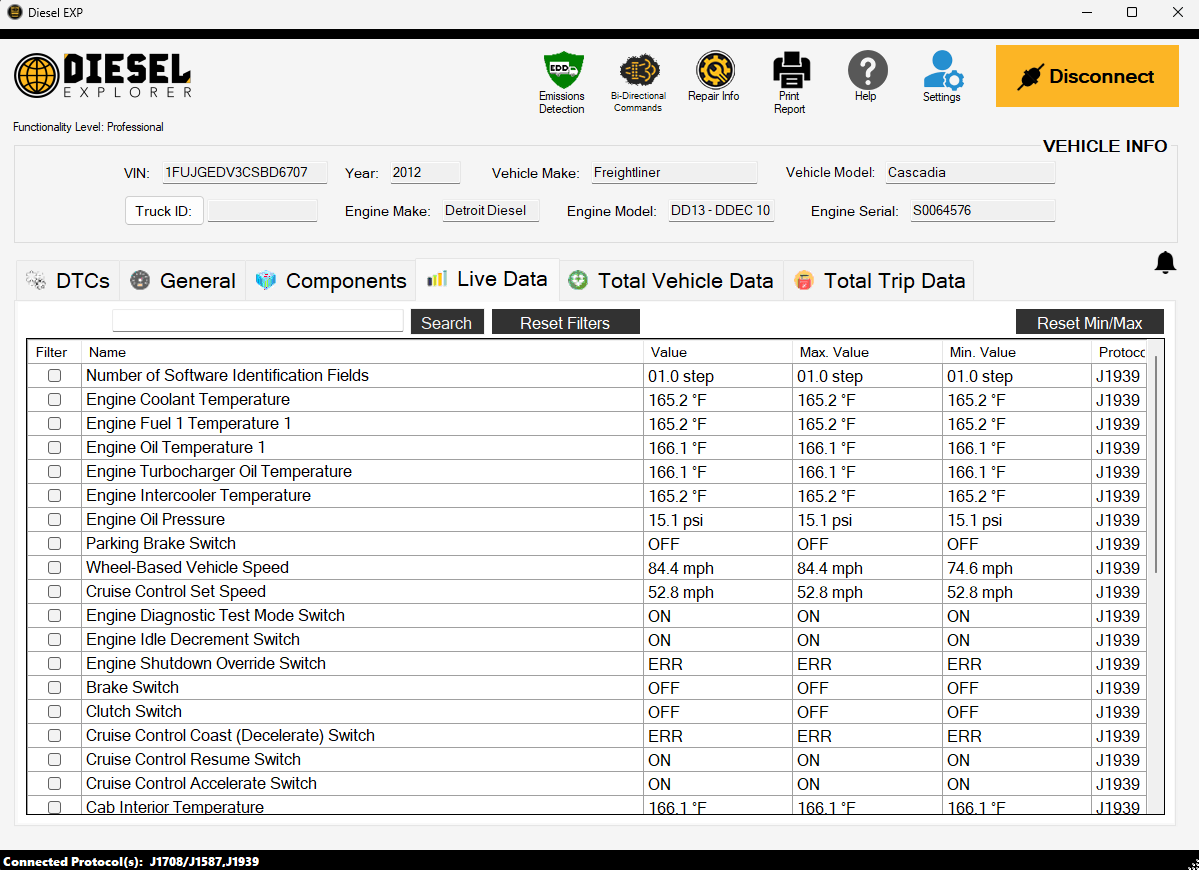Check filter for Brake Switch
The width and height of the screenshot is (1199, 870).
pyautogui.click(x=54, y=687)
